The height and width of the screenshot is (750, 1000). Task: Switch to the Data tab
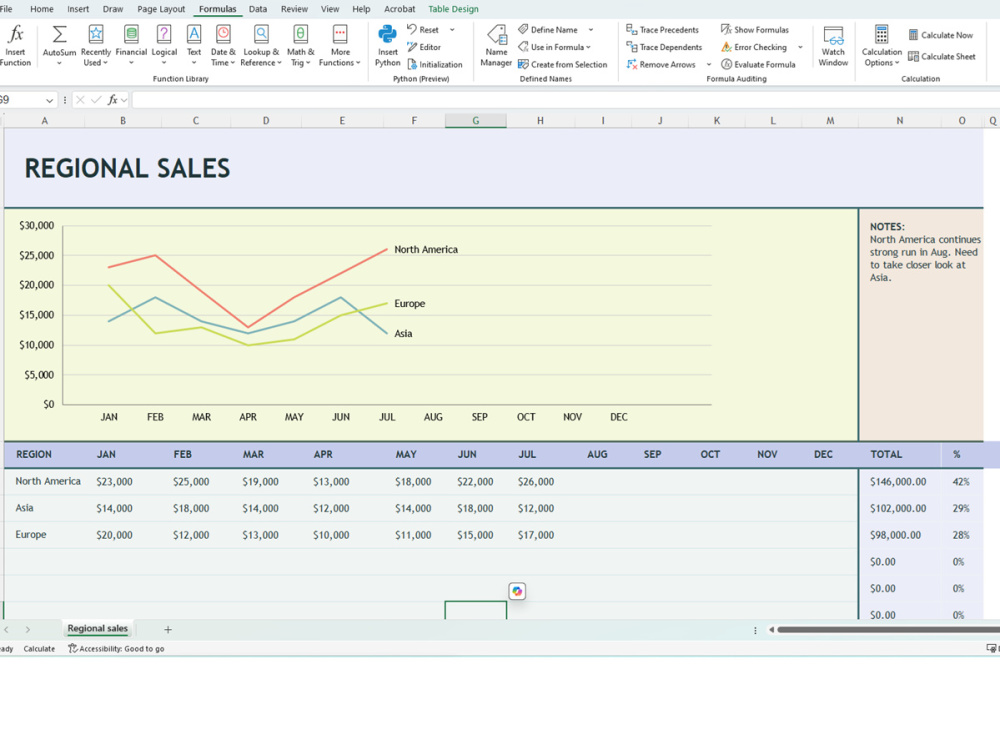[258, 9]
